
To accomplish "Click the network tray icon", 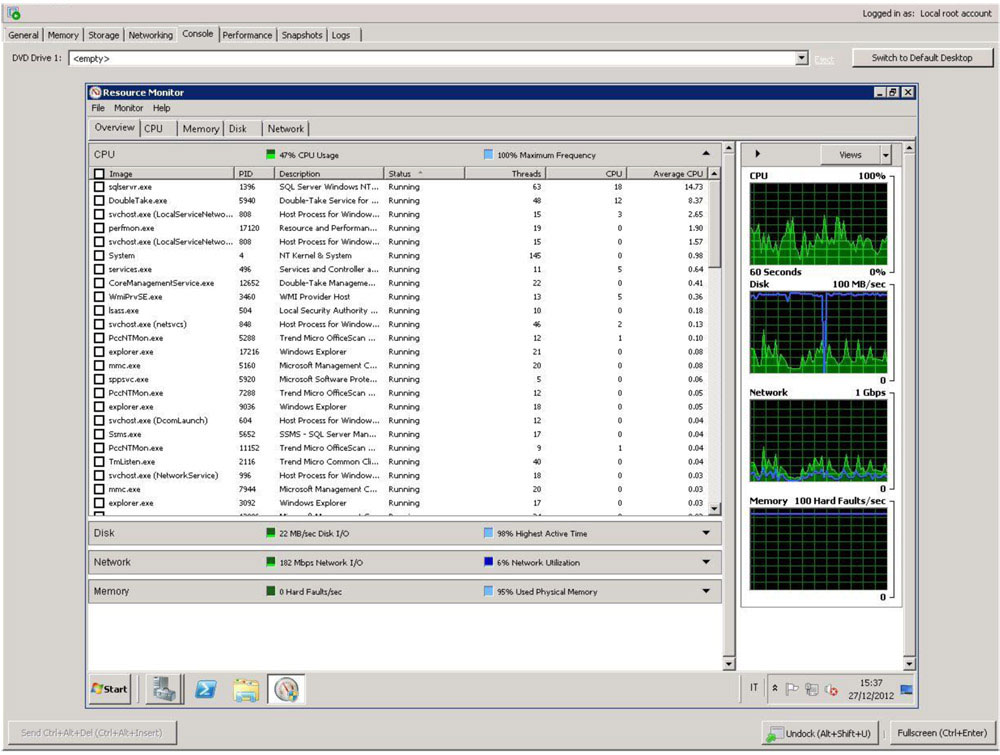I will tap(811, 689).
